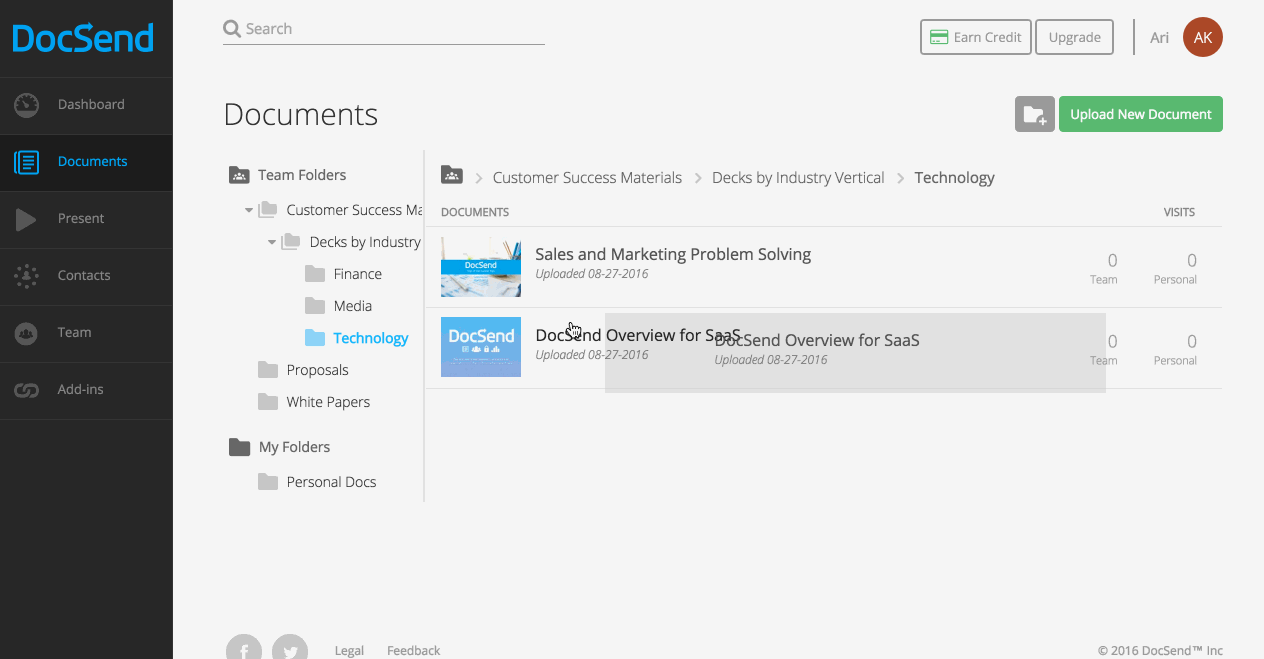Click the breadcrumb team folder root icon
The height and width of the screenshot is (659, 1264).
click(x=452, y=175)
